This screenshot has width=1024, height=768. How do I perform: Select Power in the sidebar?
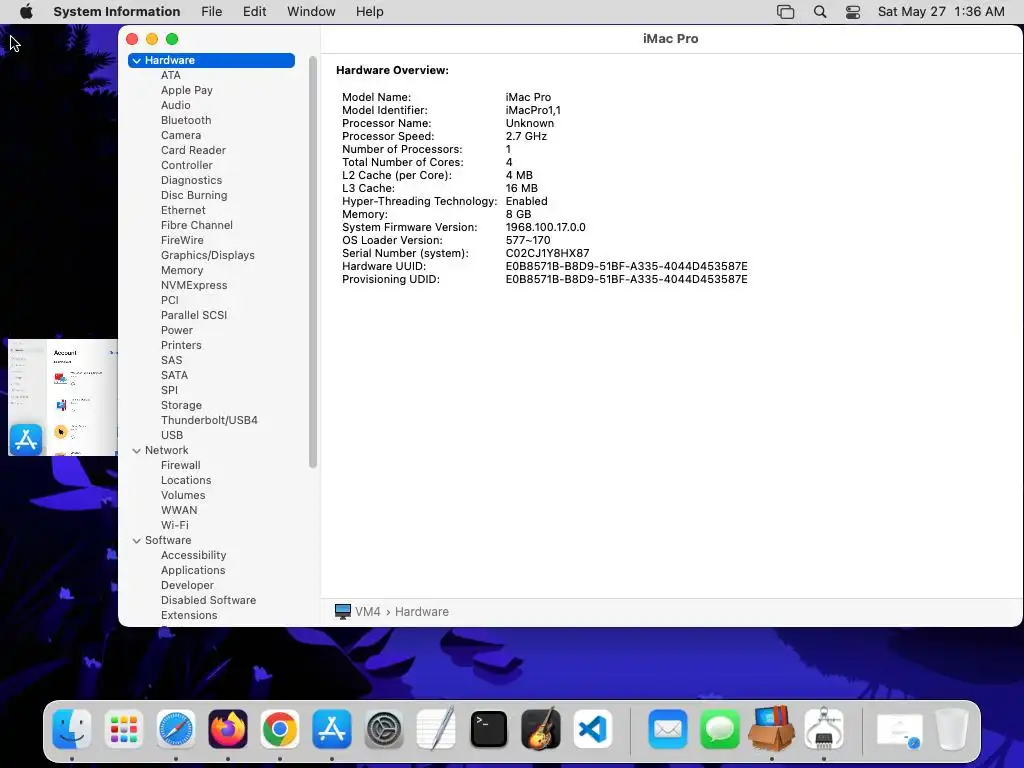tap(177, 330)
